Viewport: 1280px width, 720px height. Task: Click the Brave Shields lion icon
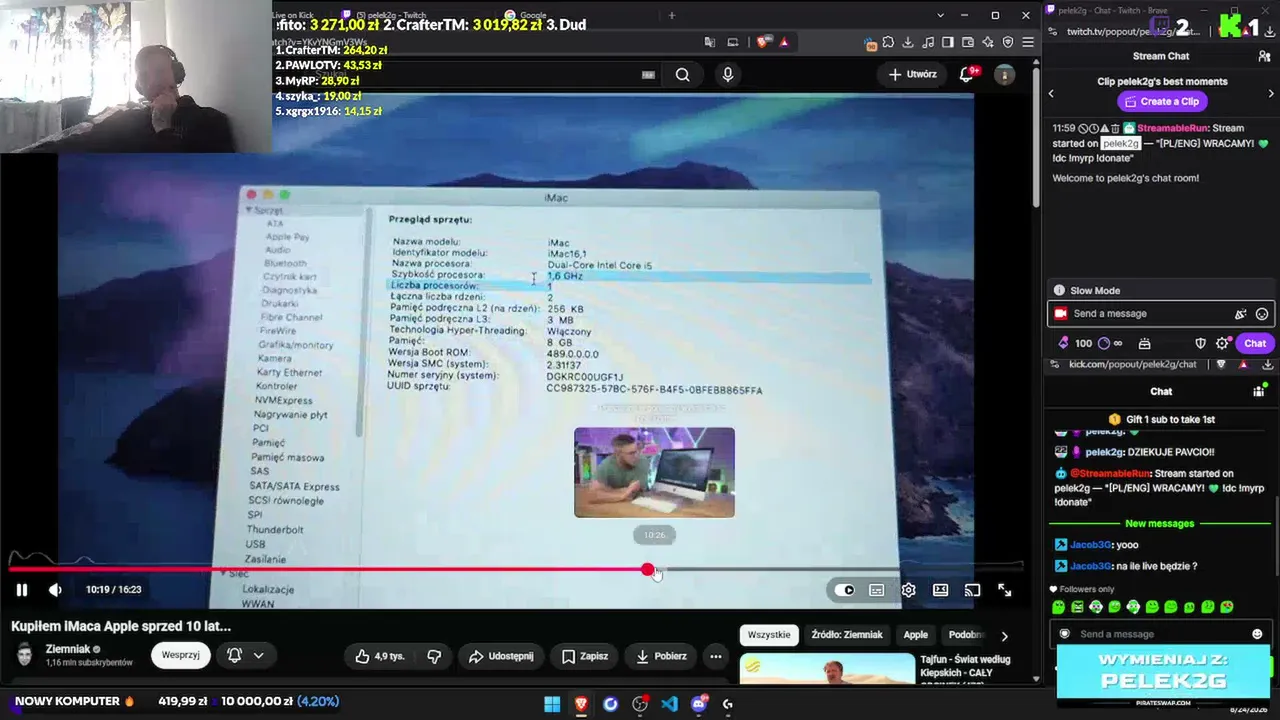tap(764, 42)
